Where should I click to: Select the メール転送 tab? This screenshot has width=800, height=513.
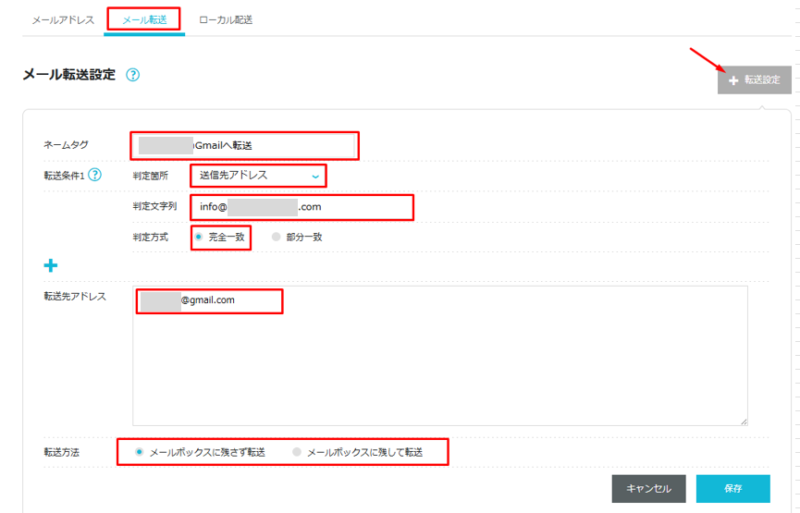[144, 19]
